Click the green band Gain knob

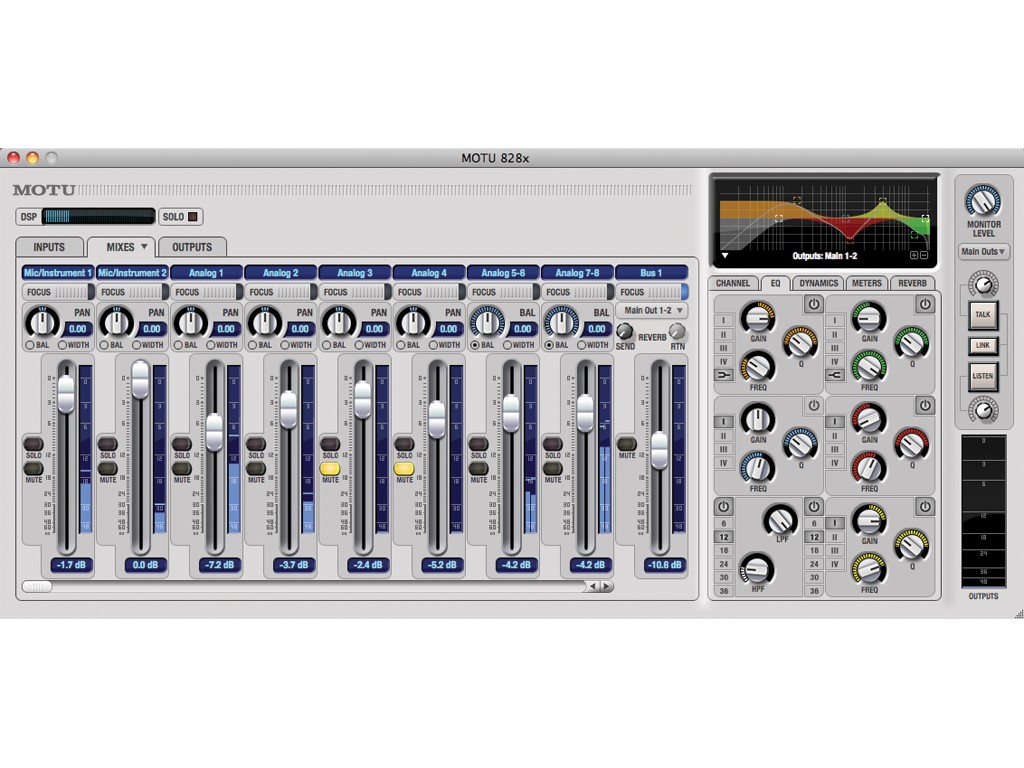click(x=869, y=318)
